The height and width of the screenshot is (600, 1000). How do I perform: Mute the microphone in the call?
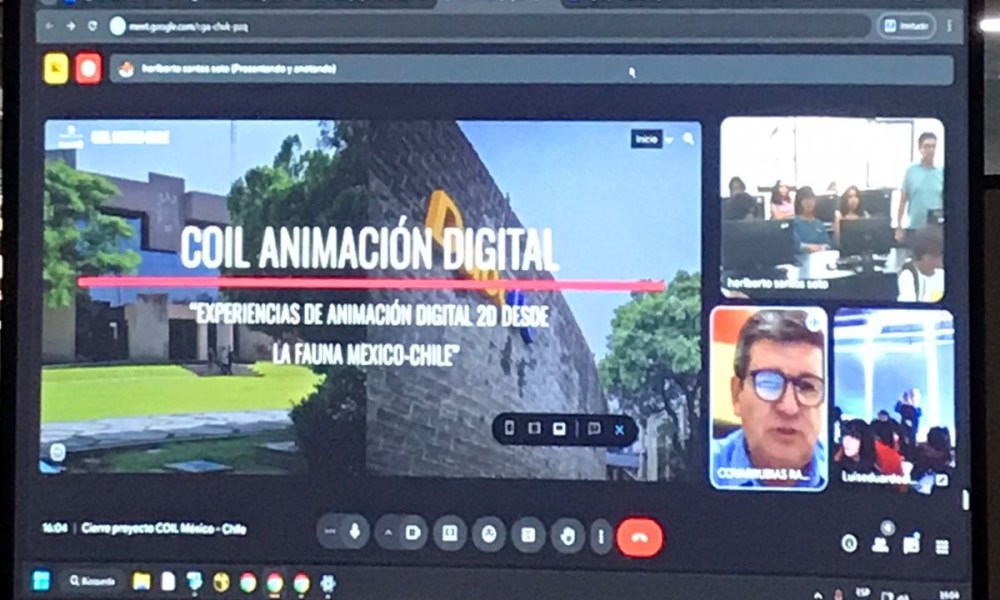[354, 533]
